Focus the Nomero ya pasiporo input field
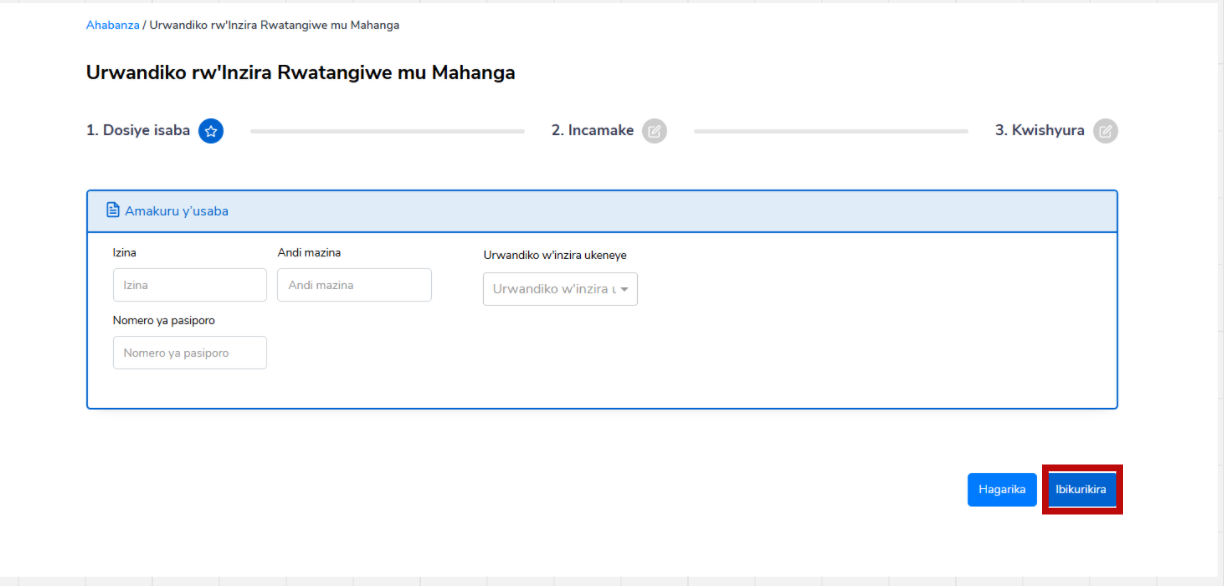Image resolution: width=1224 pixels, height=586 pixels. click(190, 353)
